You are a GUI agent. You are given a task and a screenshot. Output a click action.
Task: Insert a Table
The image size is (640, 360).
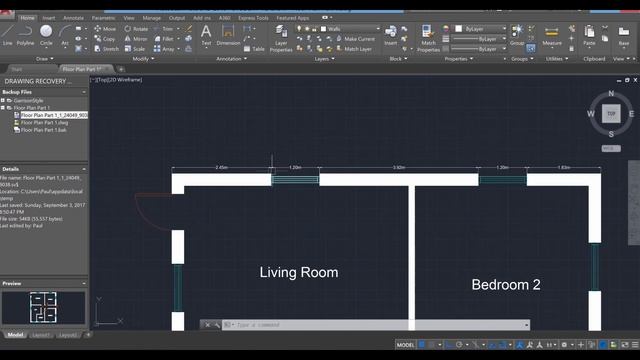(254, 49)
